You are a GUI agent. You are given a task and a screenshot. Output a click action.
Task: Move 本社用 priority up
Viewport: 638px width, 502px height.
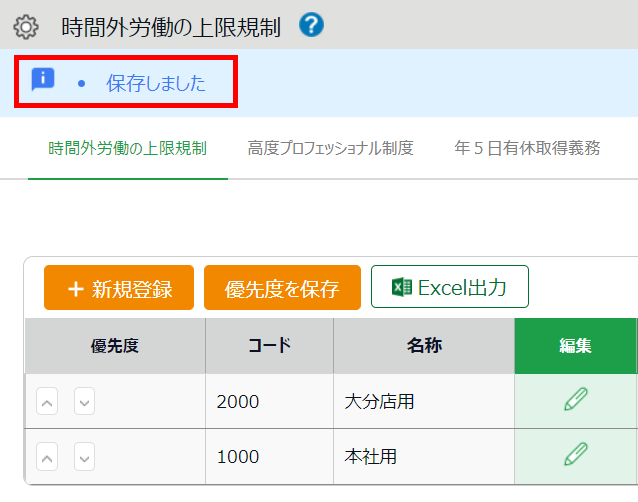tap(48, 457)
